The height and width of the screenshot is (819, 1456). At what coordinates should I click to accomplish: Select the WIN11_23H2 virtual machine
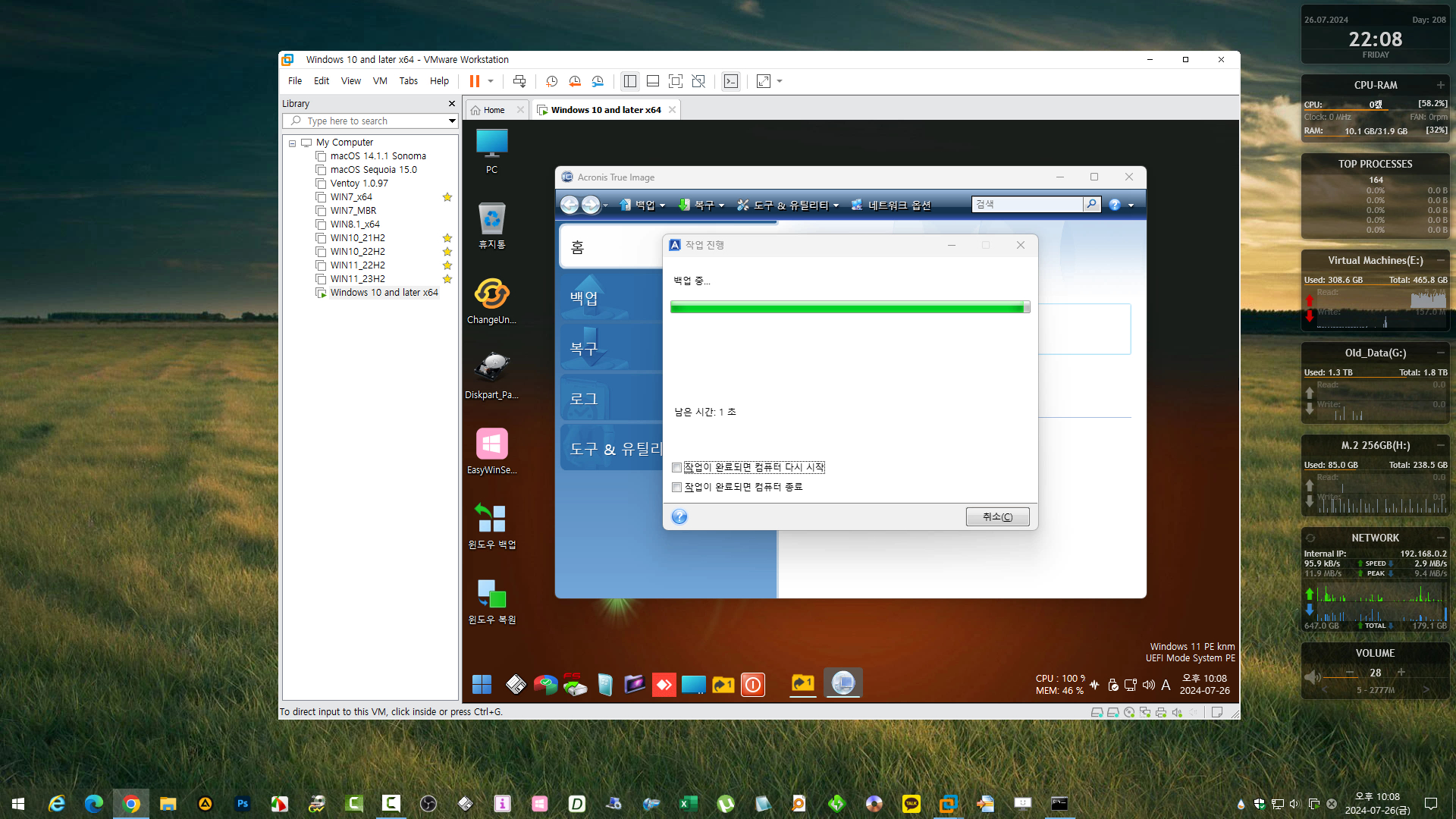click(357, 279)
